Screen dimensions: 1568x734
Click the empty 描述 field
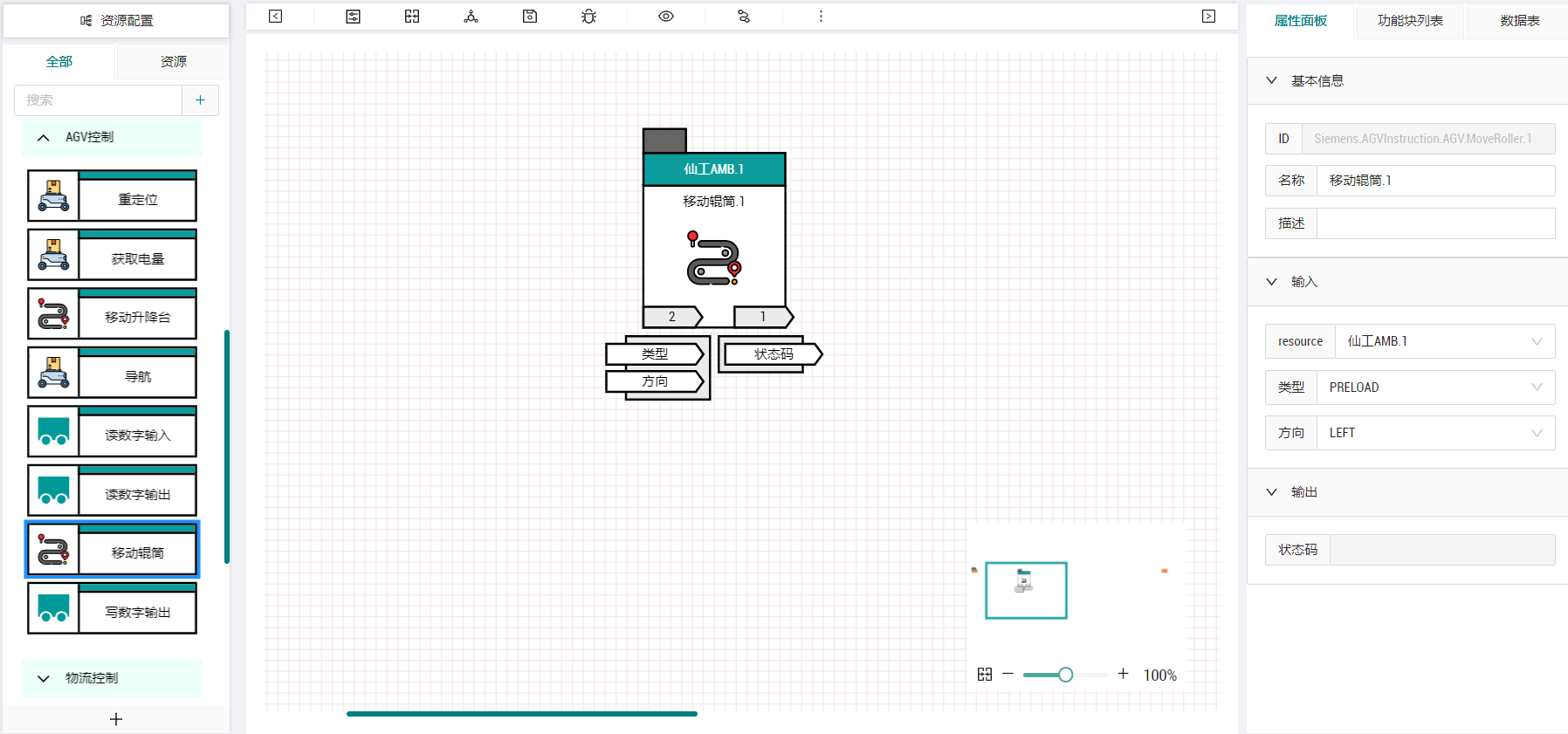(1435, 223)
